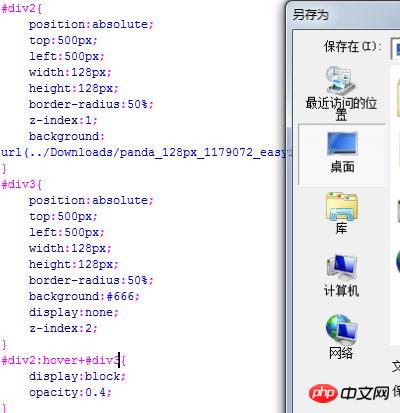Open Recent Places in the Save As sidebar
The height and width of the screenshot is (413, 400).
coord(341,93)
